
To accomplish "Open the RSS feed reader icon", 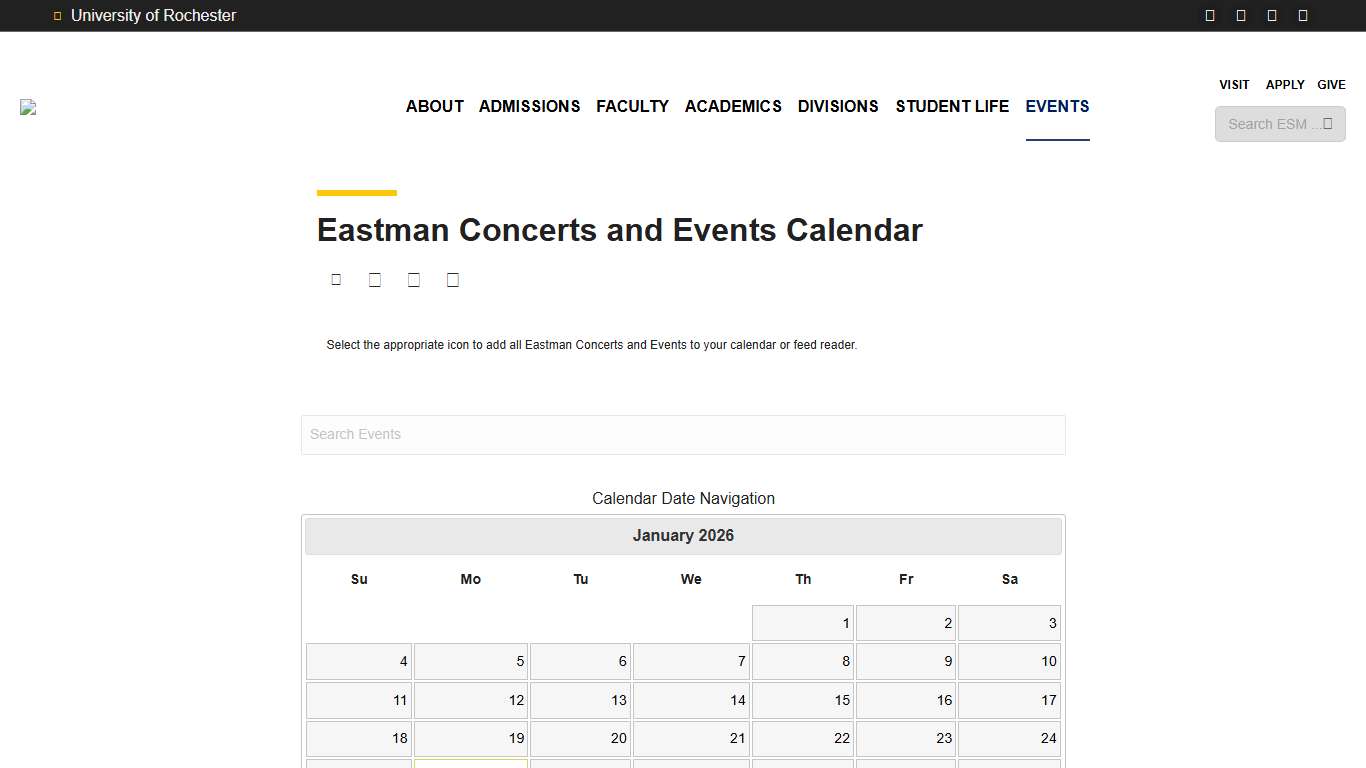I will [453, 279].
